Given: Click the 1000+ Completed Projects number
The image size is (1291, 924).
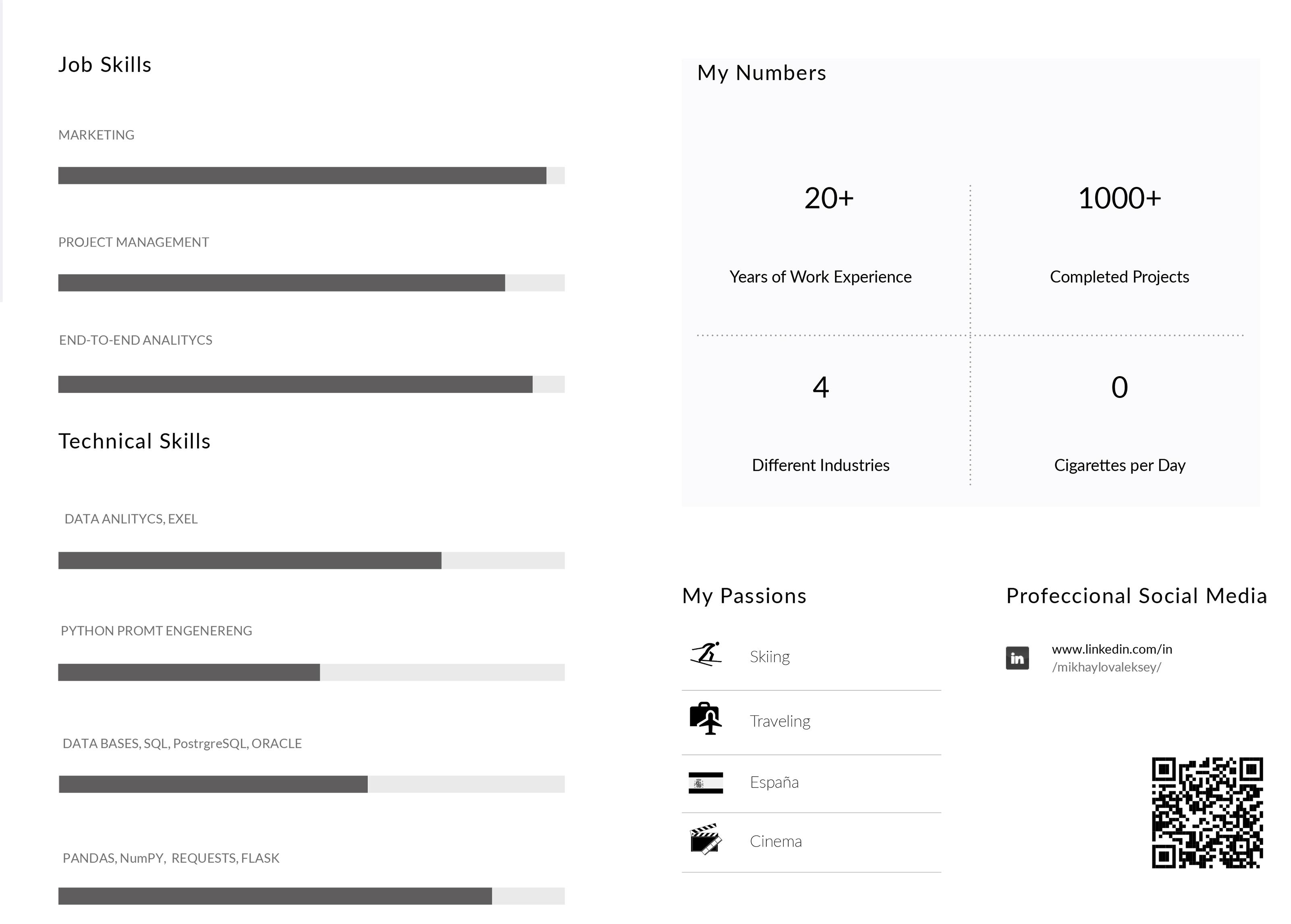Looking at the screenshot, I should tap(1119, 199).
